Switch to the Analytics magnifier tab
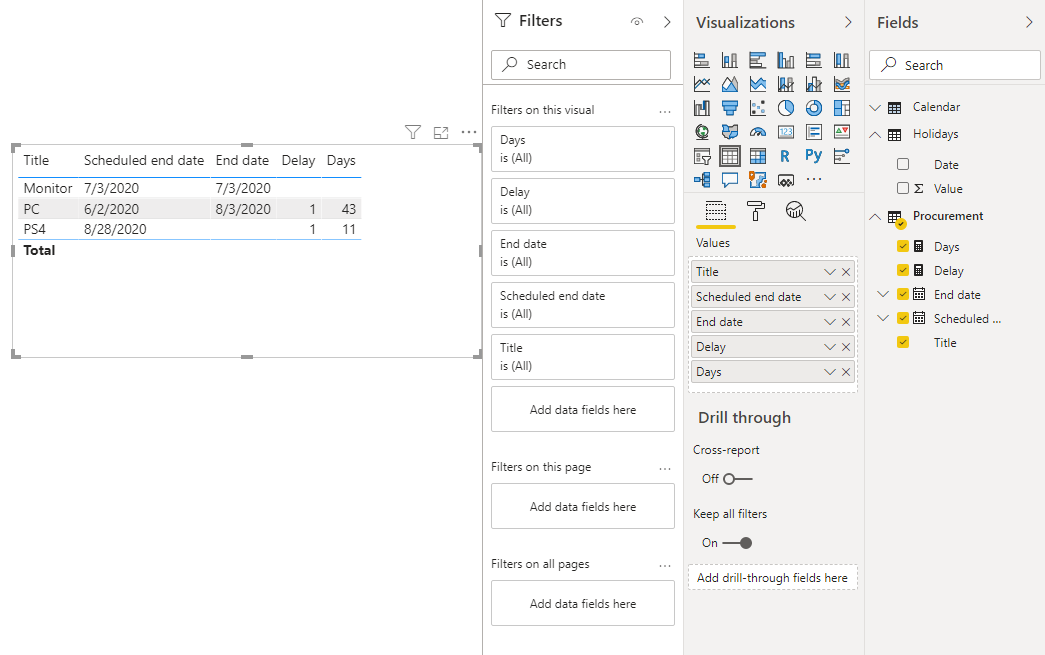The image size is (1045, 655). pos(795,211)
